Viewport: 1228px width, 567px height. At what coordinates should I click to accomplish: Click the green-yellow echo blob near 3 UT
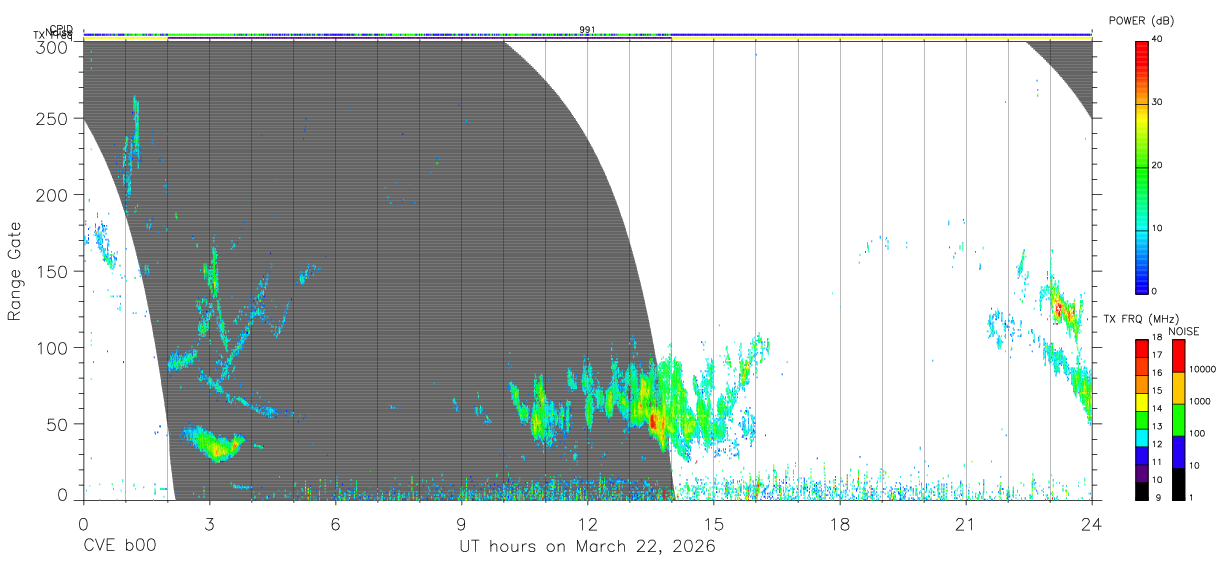[x=216, y=444]
